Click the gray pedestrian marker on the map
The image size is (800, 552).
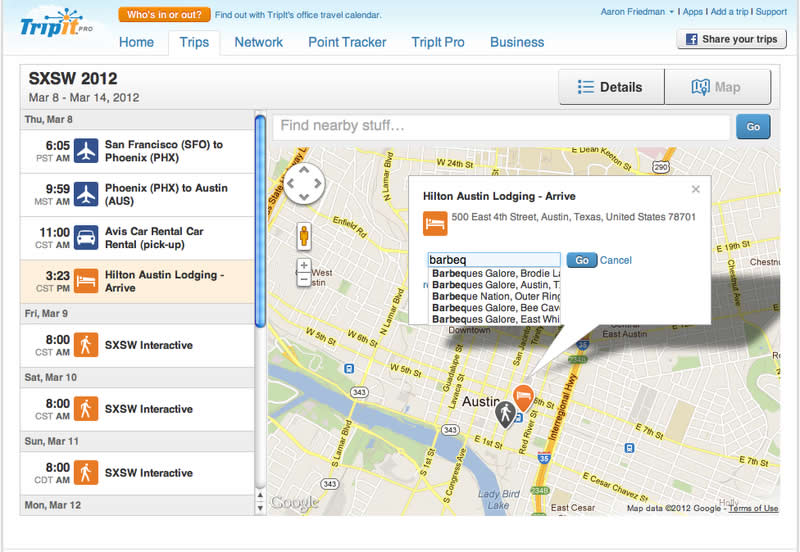505,414
